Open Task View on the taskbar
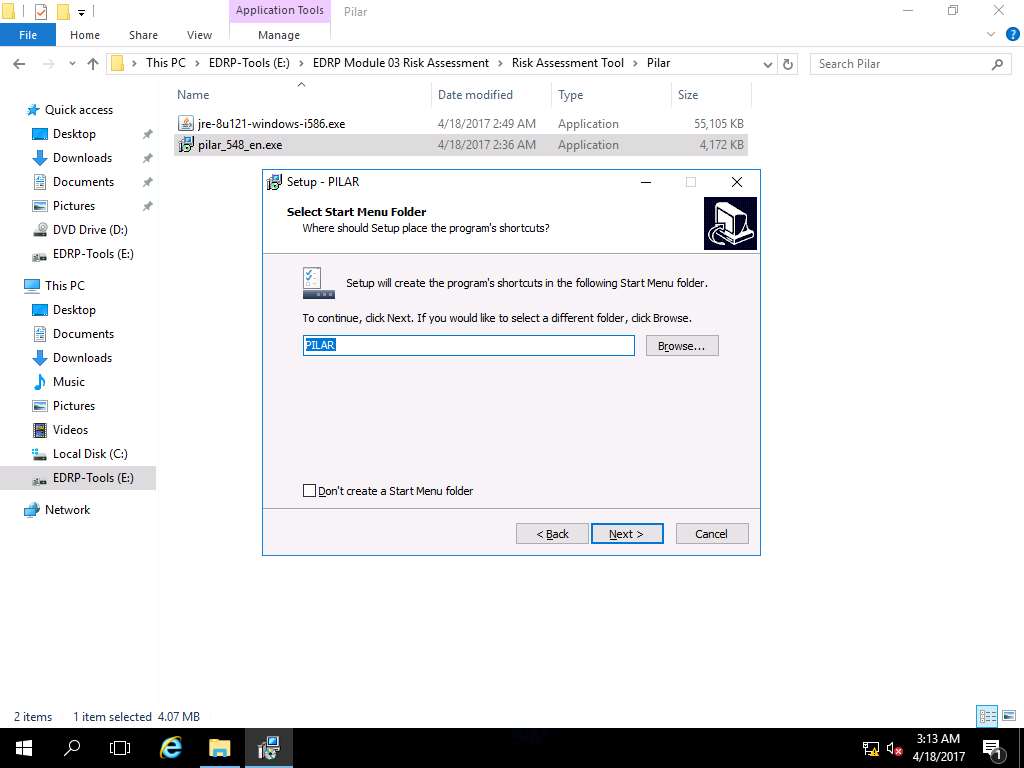 click(120, 748)
